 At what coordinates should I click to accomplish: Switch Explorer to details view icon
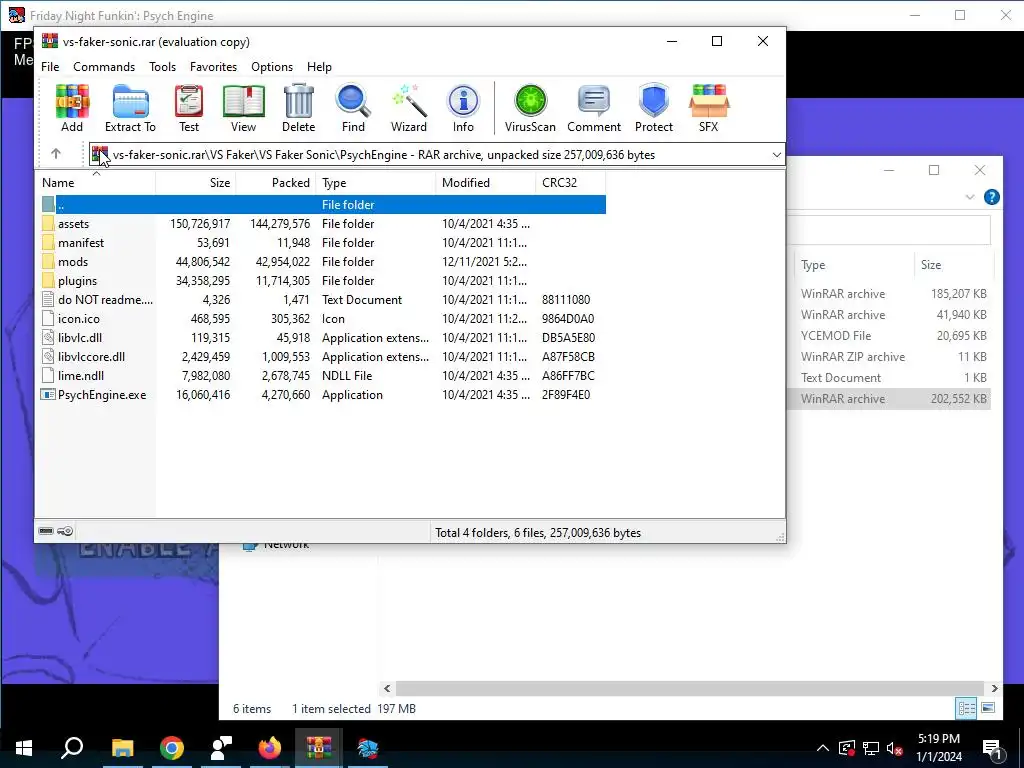[x=966, y=708]
